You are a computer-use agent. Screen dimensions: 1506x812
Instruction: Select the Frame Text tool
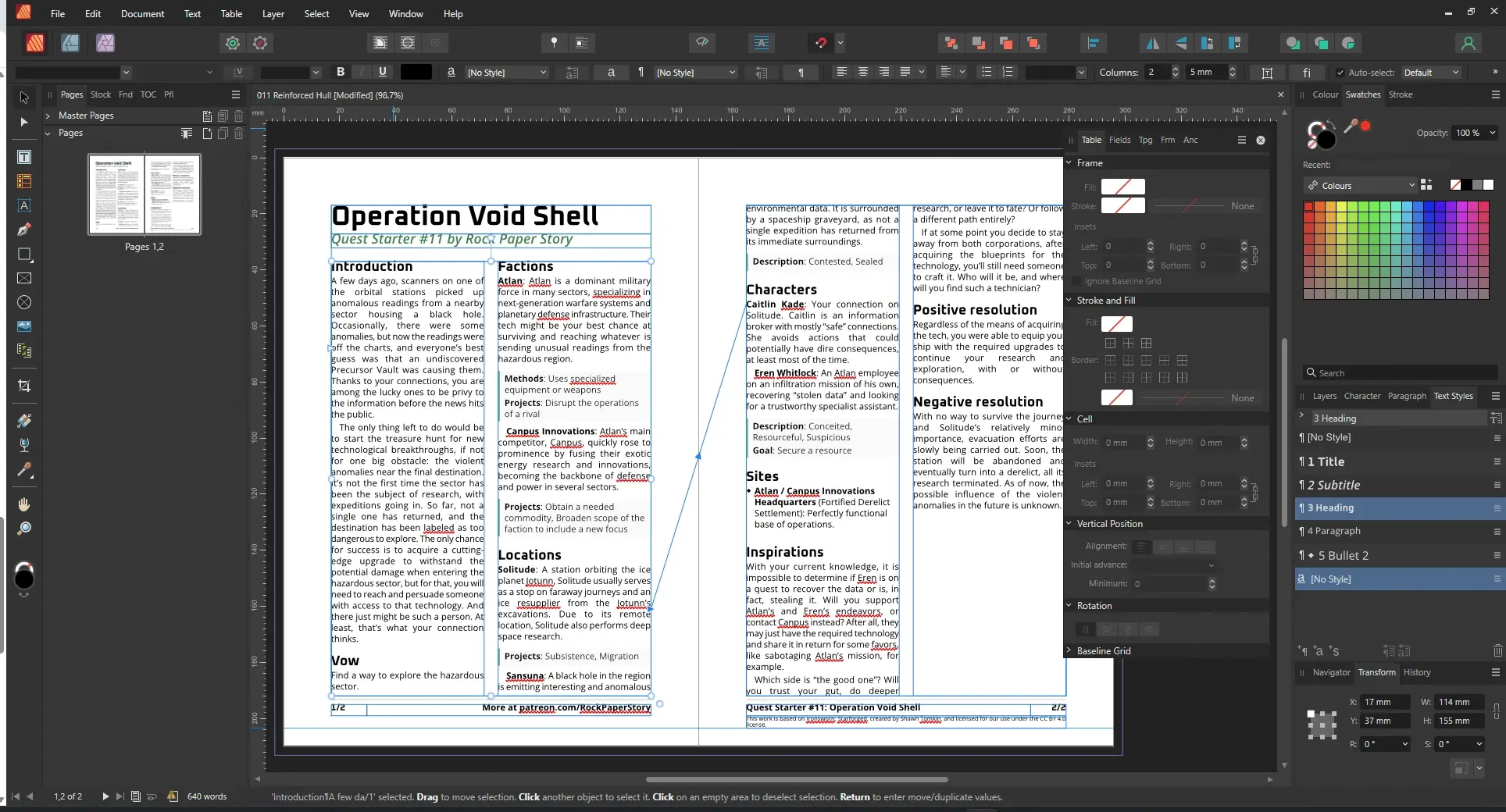(x=24, y=157)
